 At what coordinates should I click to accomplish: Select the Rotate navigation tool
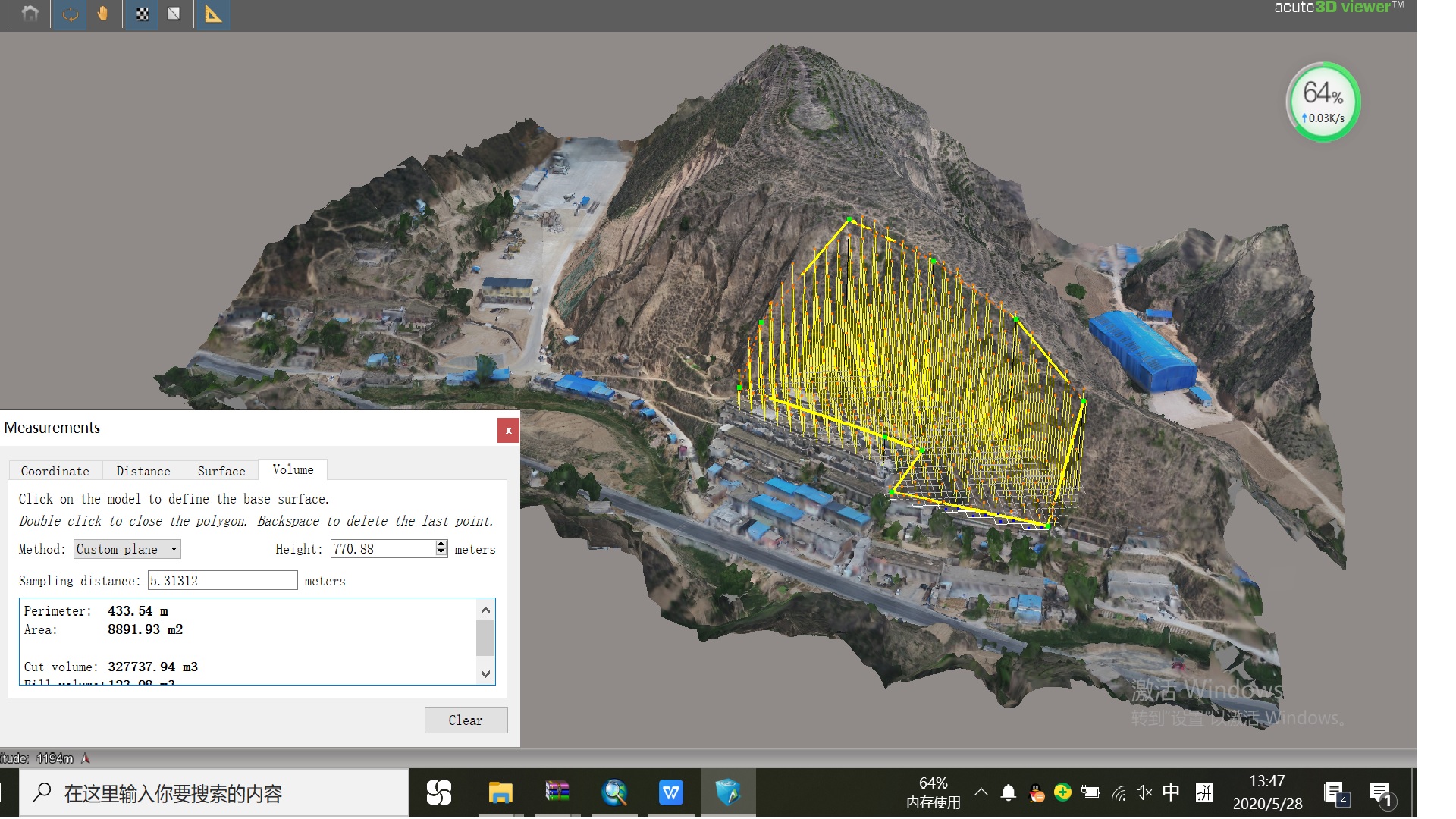coord(70,14)
